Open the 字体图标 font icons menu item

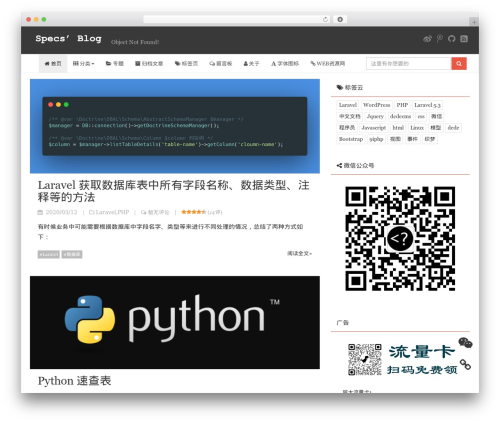(x=285, y=64)
